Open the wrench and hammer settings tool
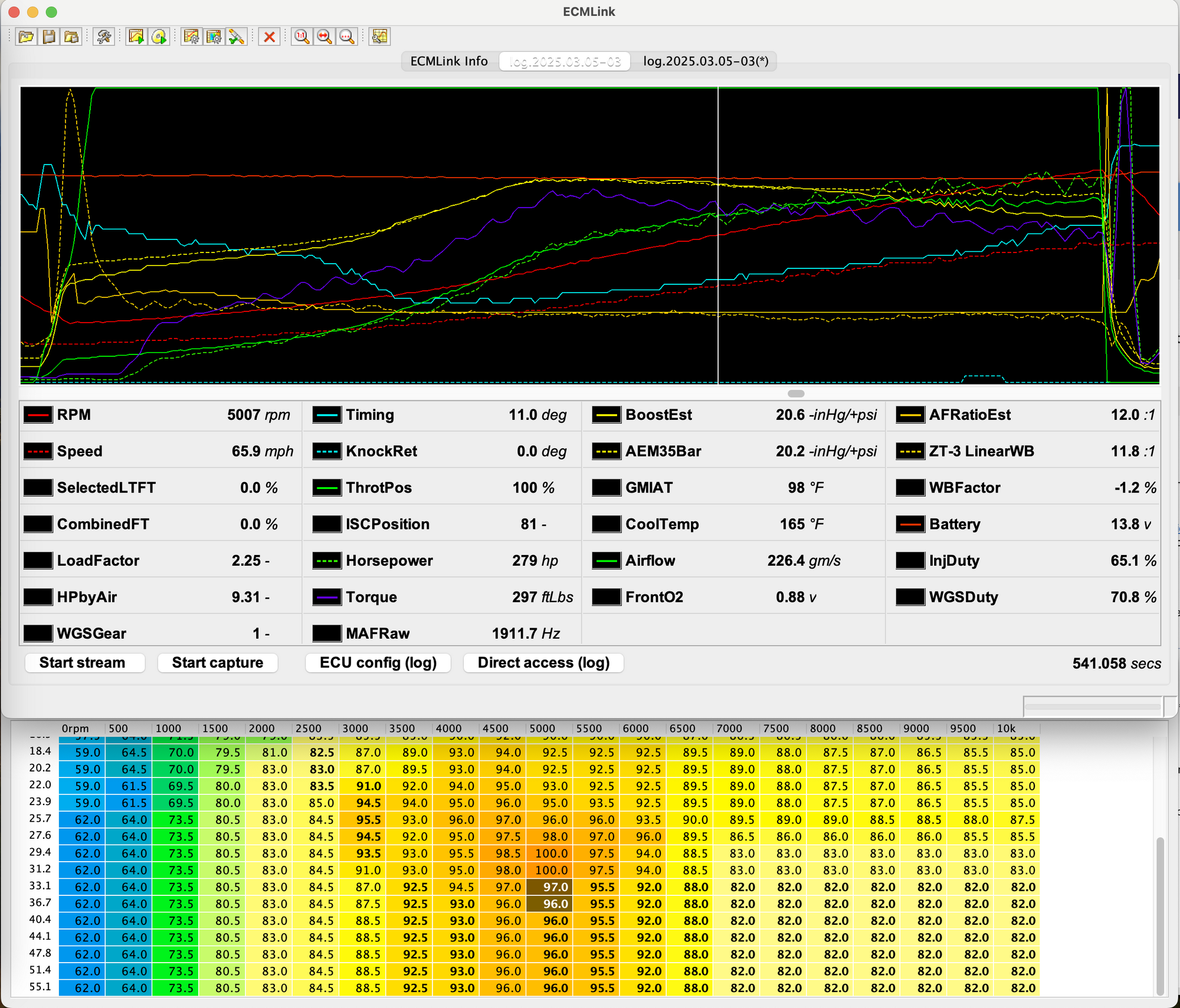1180x1008 pixels. [x=104, y=37]
